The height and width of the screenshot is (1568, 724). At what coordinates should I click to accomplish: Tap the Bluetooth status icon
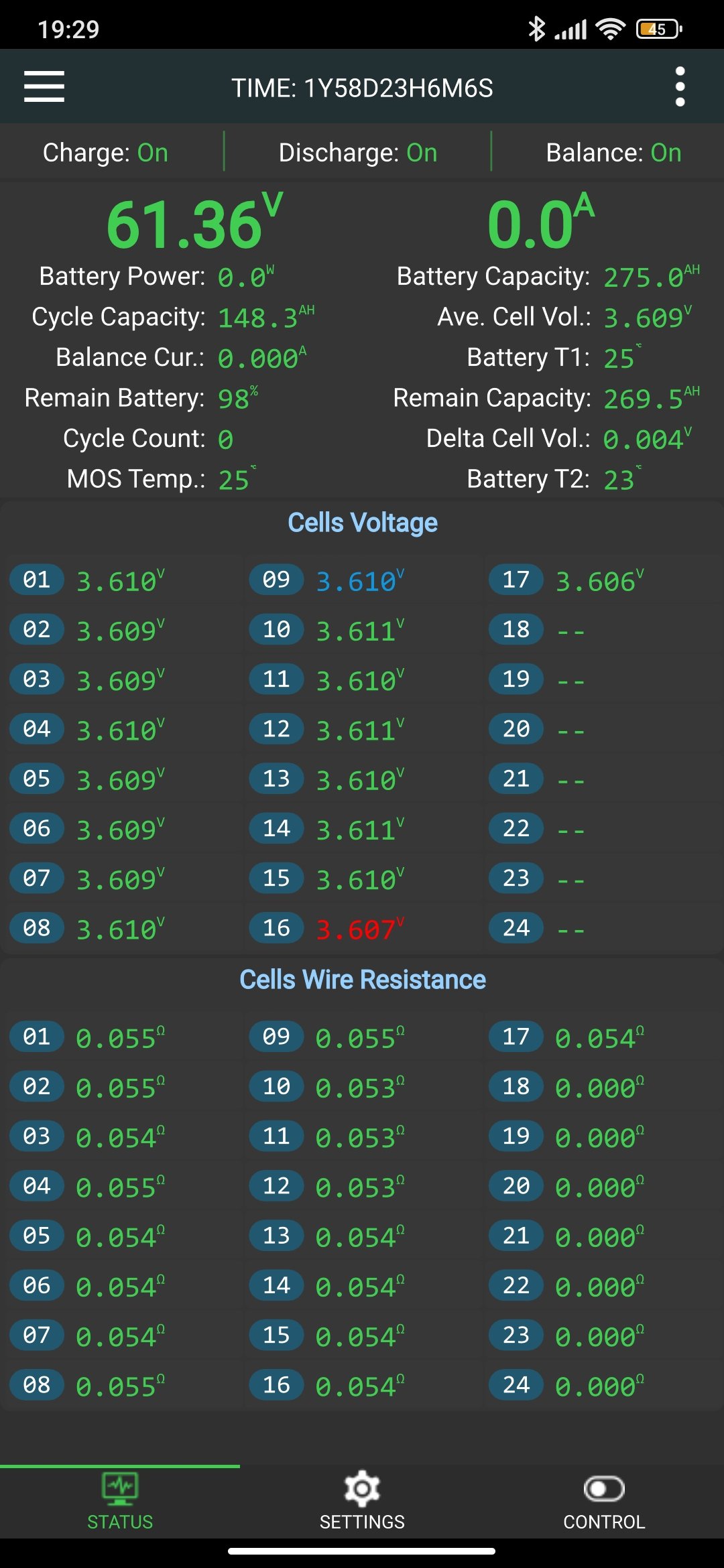click(536, 29)
